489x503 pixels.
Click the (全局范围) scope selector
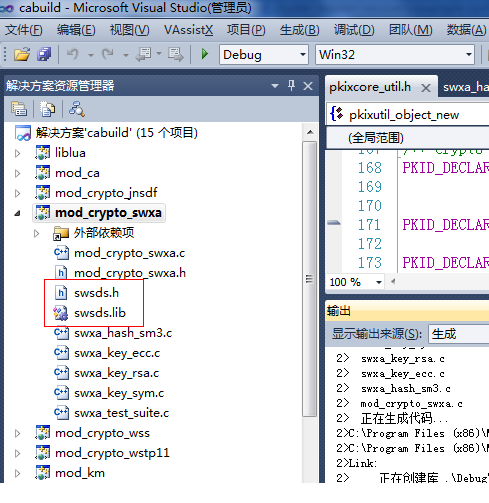pos(408,138)
